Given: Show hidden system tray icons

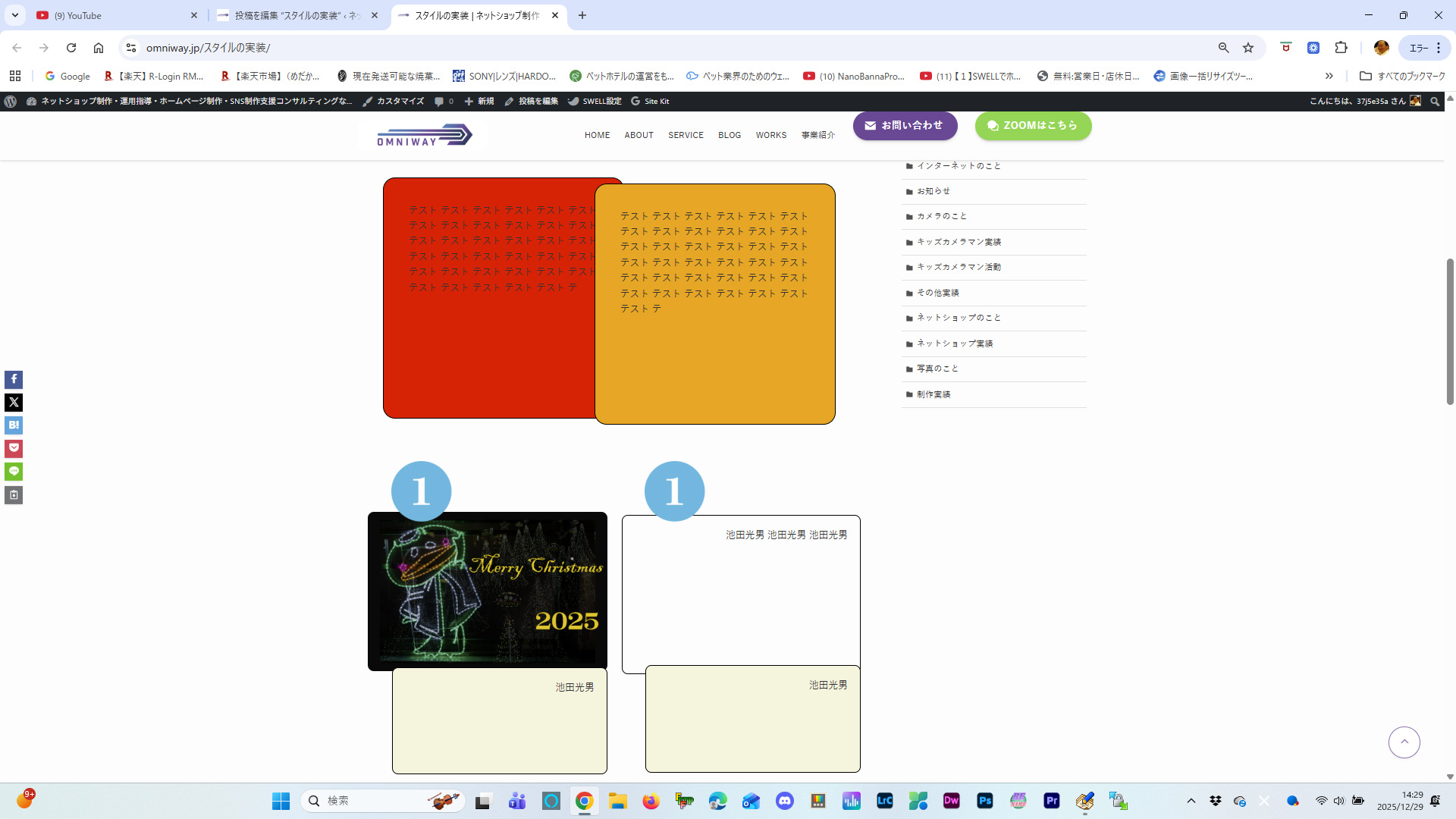Looking at the screenshot, I should 1191,801.
